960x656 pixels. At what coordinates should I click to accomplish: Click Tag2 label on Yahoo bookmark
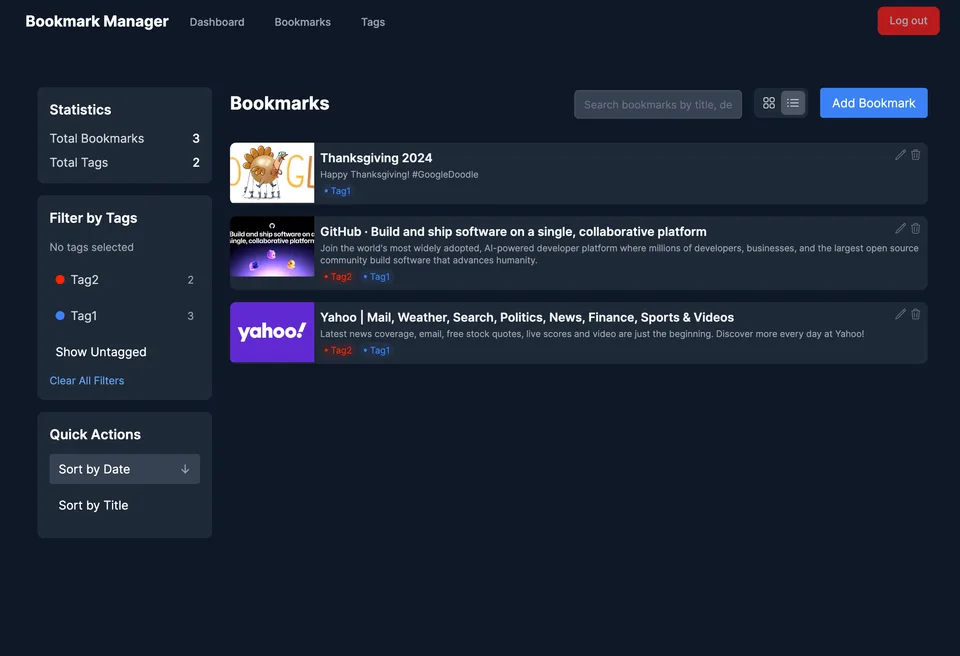click(x=338, y=350)
